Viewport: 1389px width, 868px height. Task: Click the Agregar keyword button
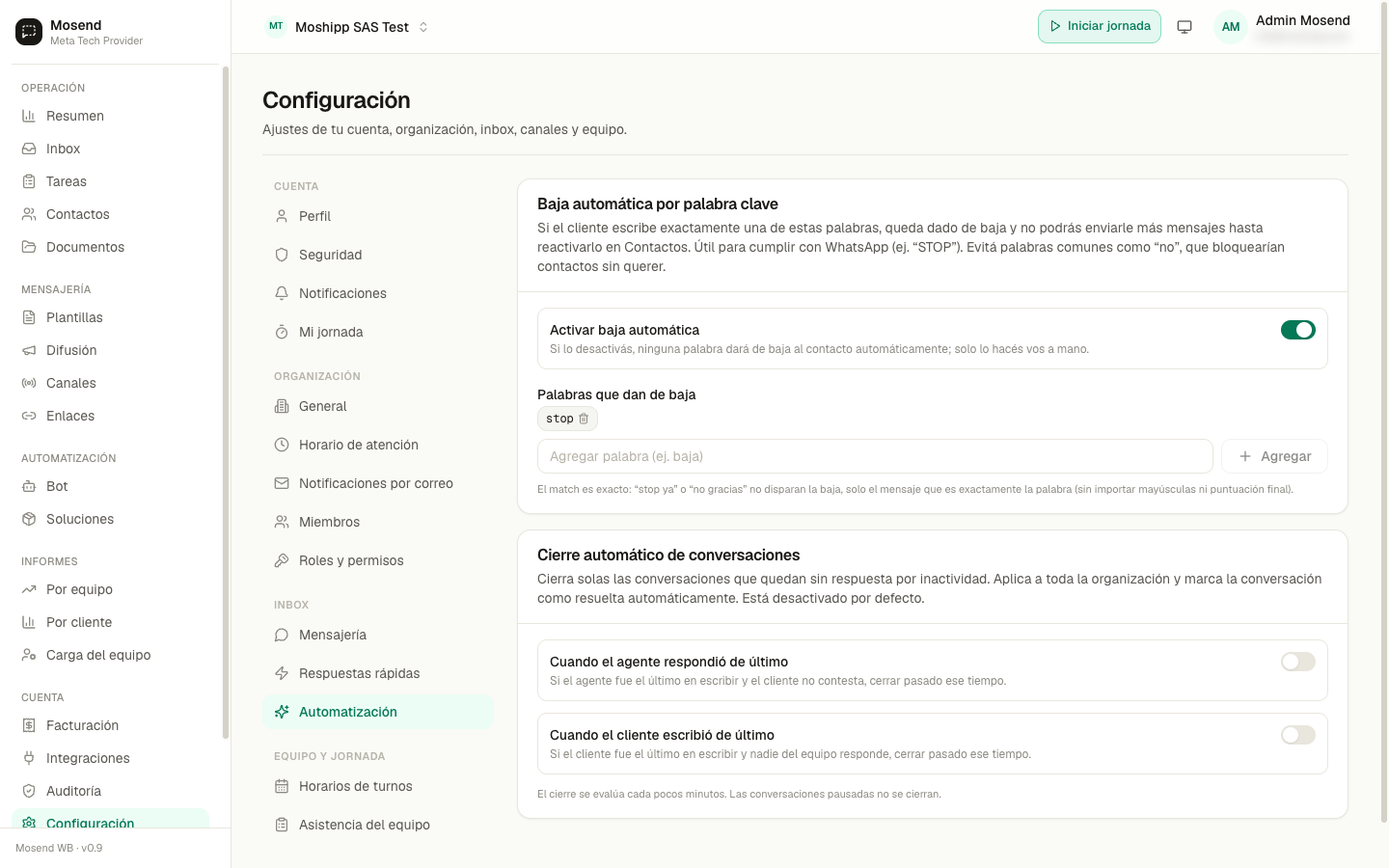tap(1274, 456)
